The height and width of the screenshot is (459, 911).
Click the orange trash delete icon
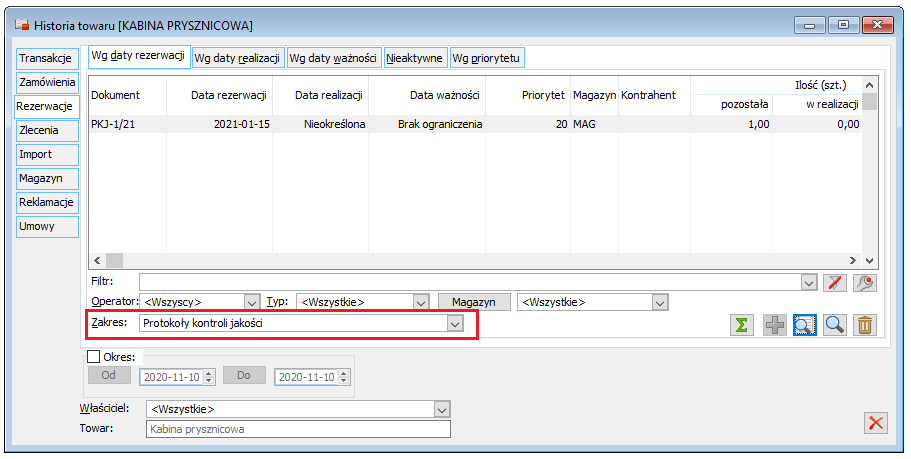tap(865, 325)
